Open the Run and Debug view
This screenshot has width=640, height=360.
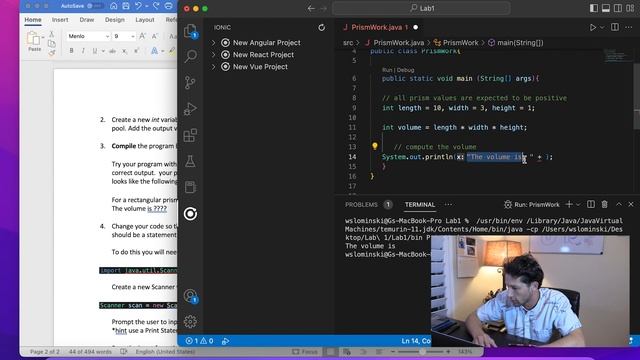point(190,109)
